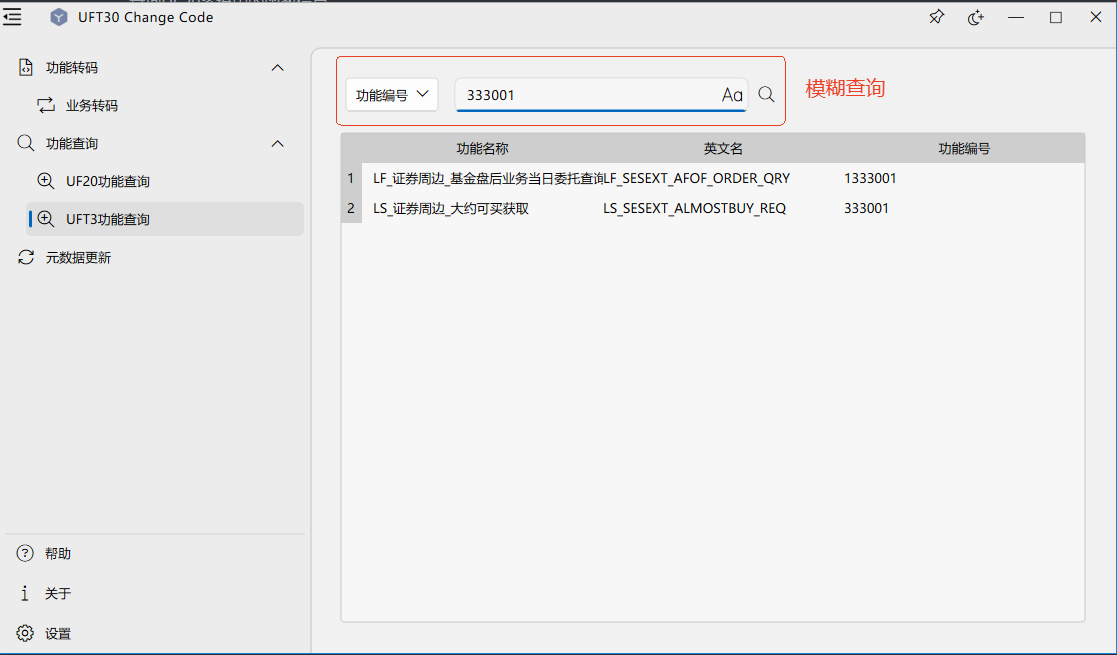Toggle the Aa case-sensitive match button

[x=732, y=95]
